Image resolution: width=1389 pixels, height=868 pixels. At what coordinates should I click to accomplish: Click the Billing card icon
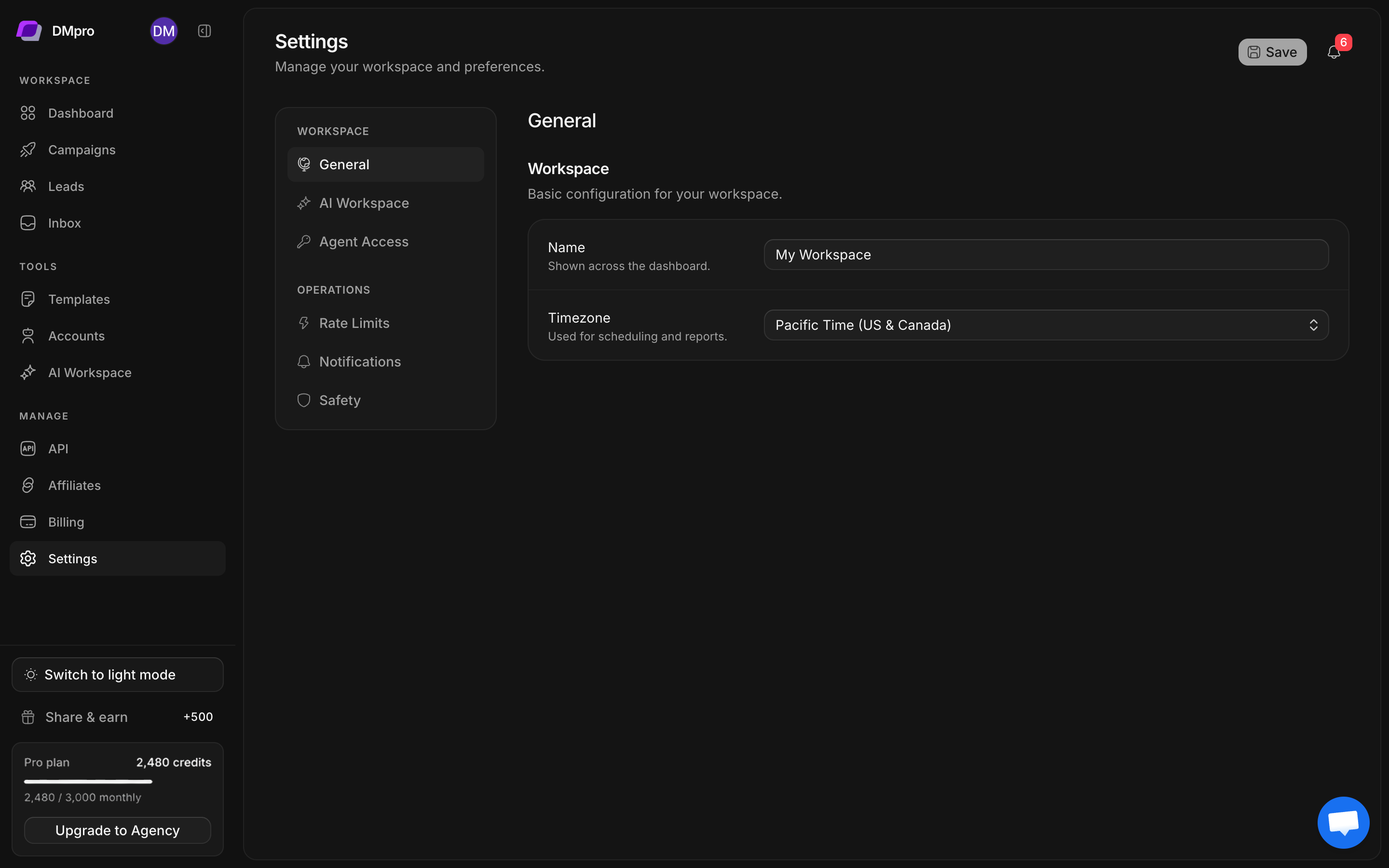pos(28,522)
